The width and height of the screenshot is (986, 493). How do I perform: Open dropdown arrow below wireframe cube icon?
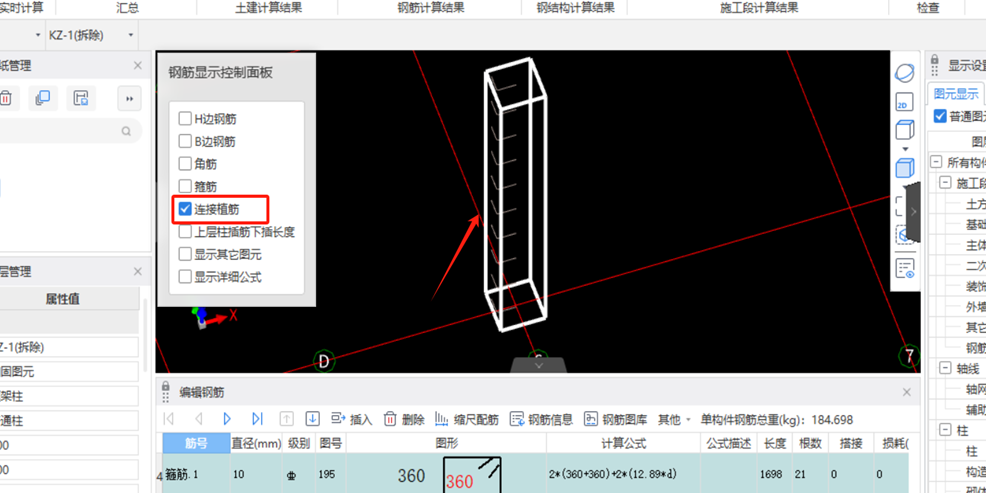(x=905, y=149)
